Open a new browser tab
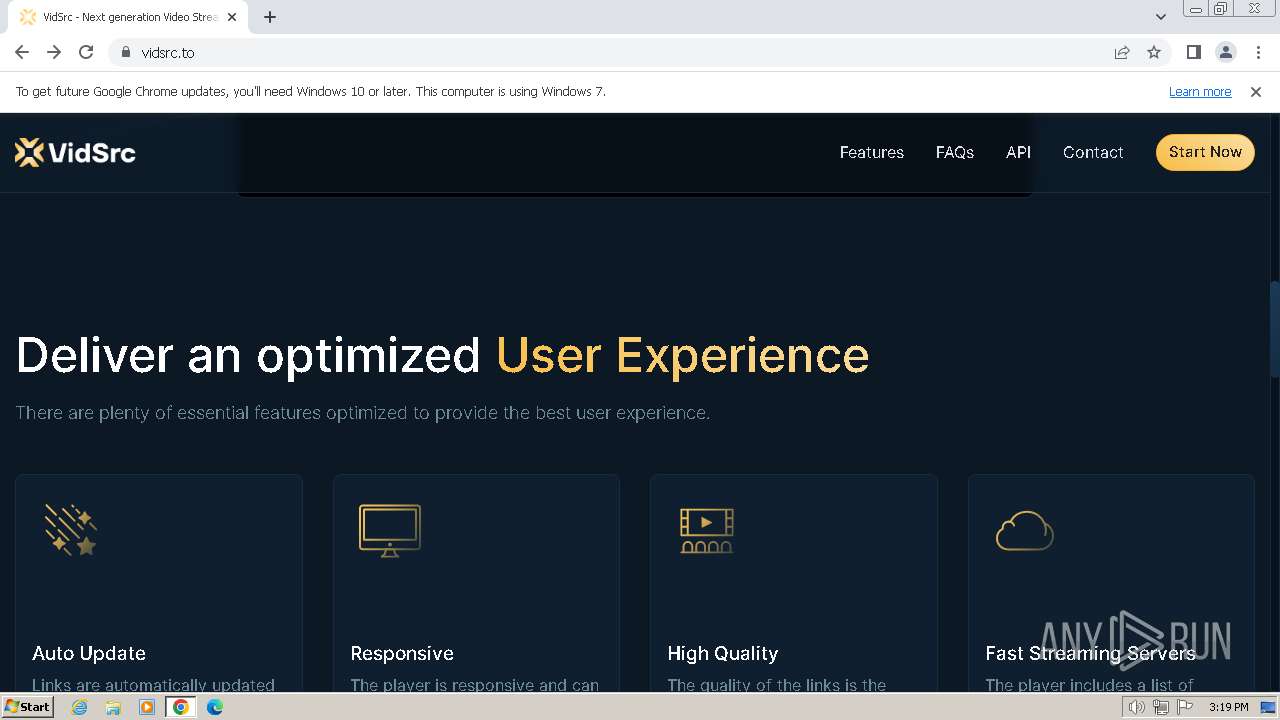The height and width of the screenshot is (720, 1280). pyautogui.click(x=270, y=17)
